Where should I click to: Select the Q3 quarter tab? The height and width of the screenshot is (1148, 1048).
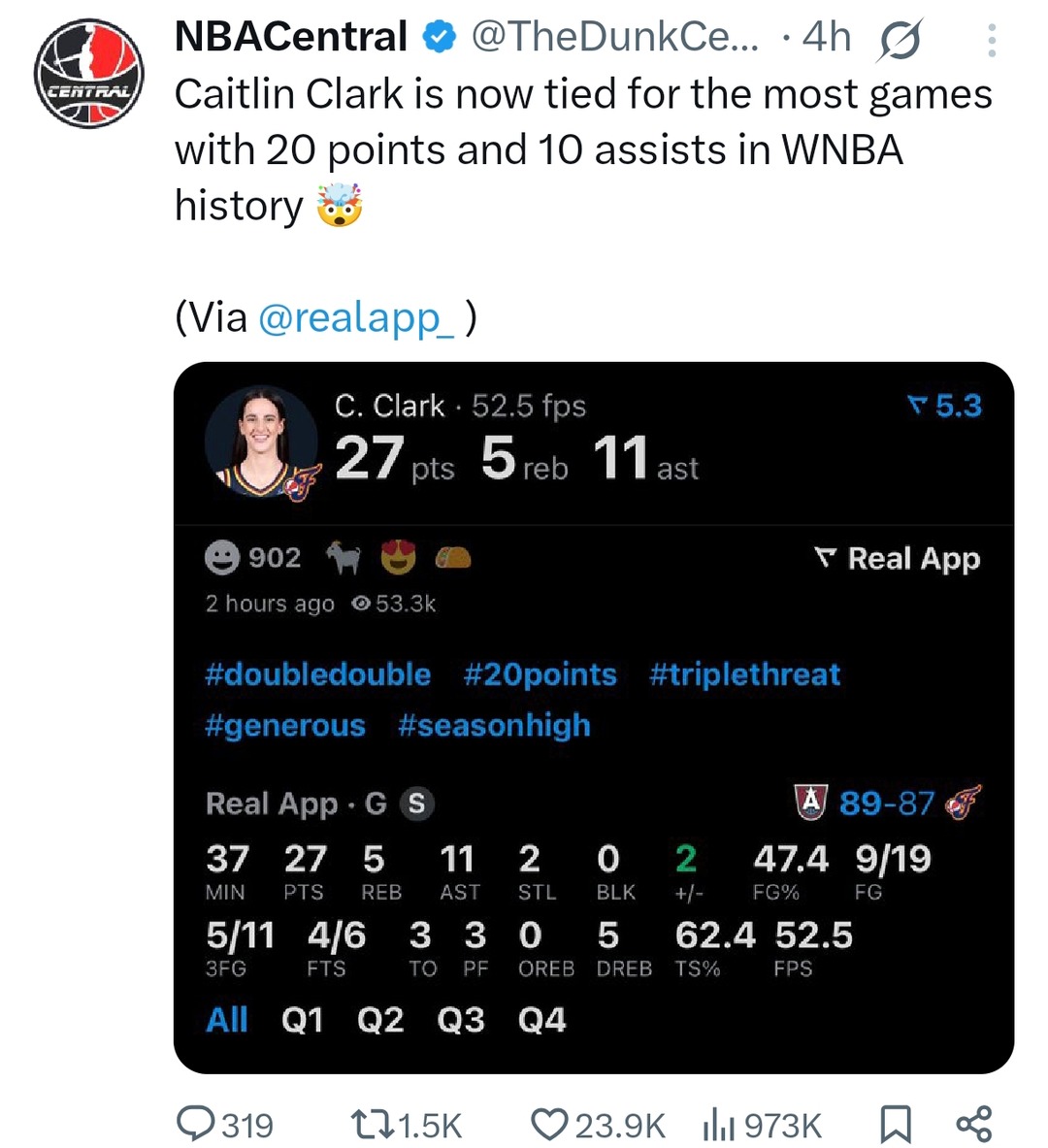tap(461, 1020)
